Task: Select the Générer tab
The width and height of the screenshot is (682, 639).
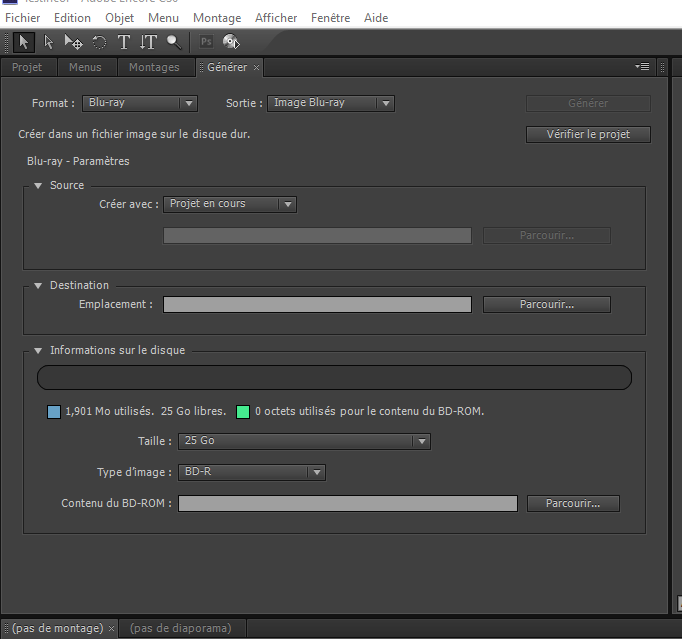Action: pos(227,67)
